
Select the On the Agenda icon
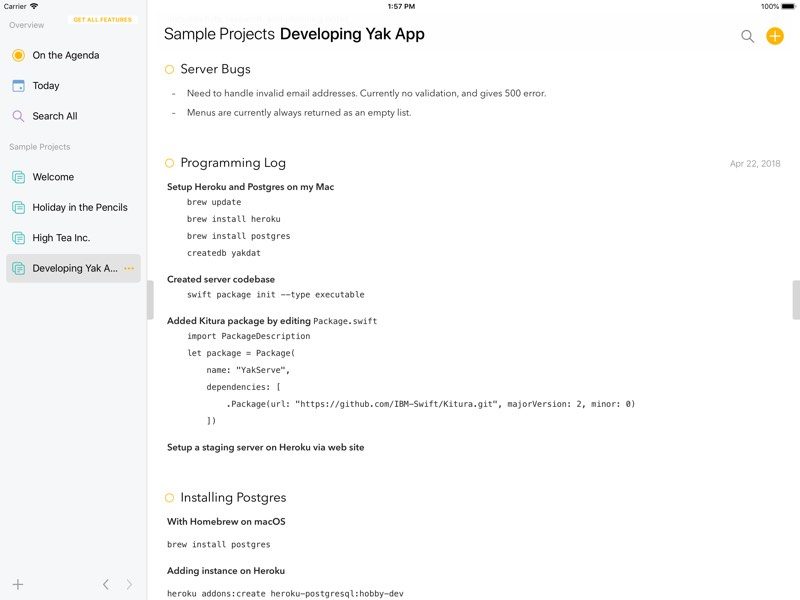coord(18,55)
